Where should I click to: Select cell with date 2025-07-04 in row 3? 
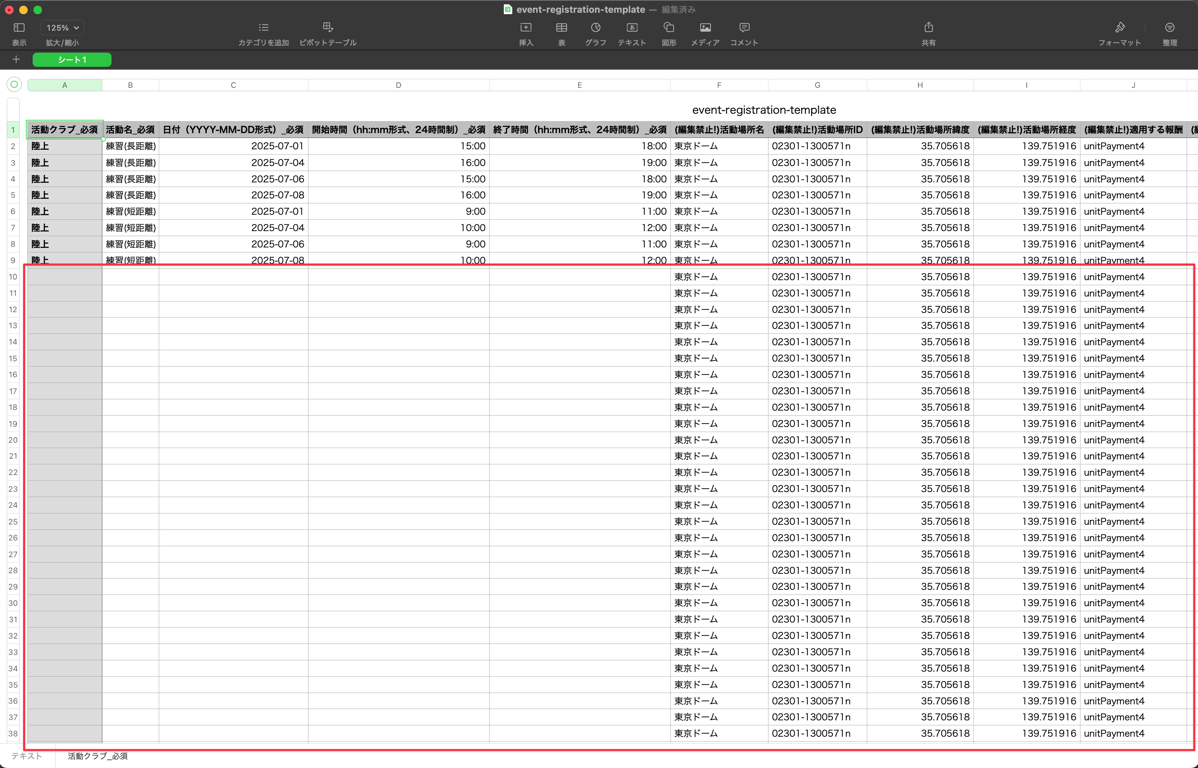[x=233, y=162]
